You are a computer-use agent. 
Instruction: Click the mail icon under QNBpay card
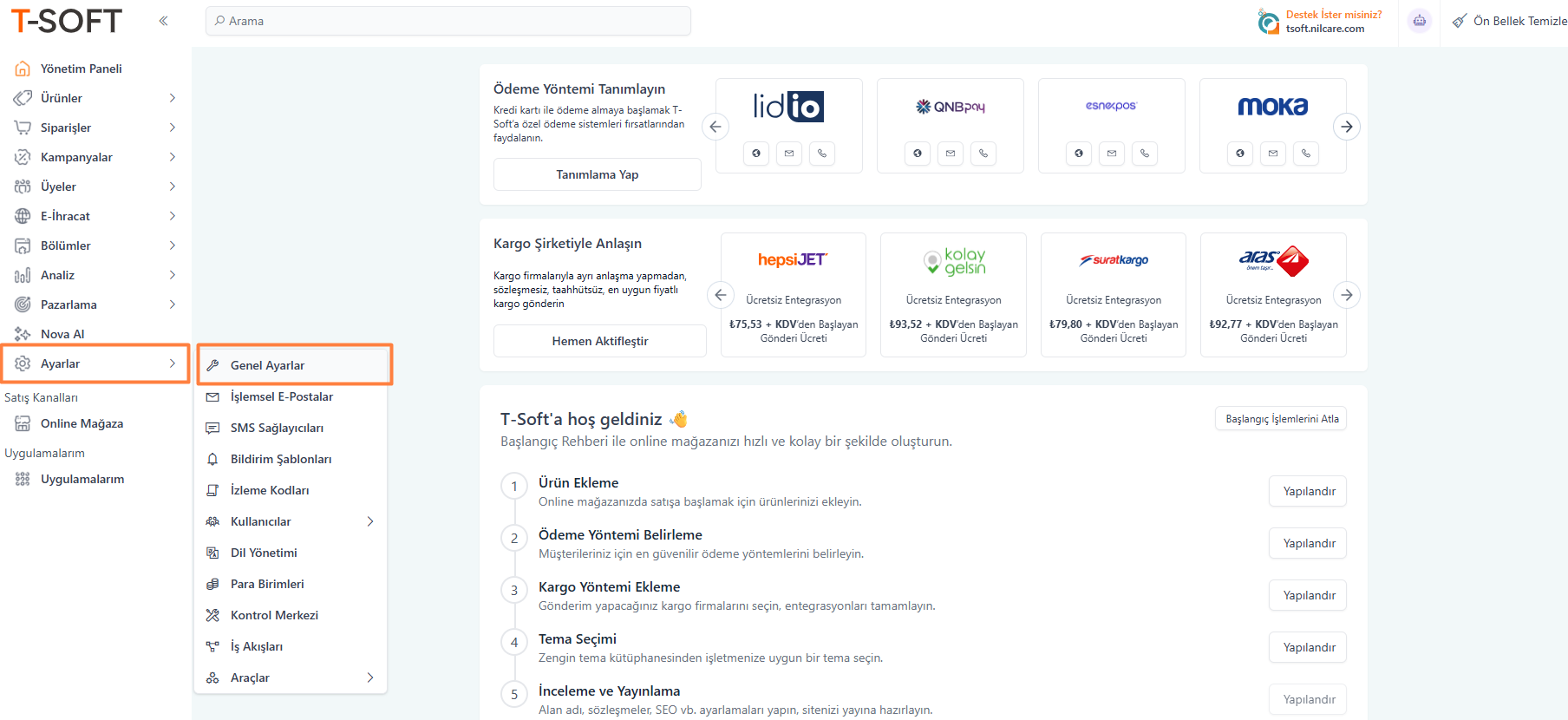tap(950, 154)
